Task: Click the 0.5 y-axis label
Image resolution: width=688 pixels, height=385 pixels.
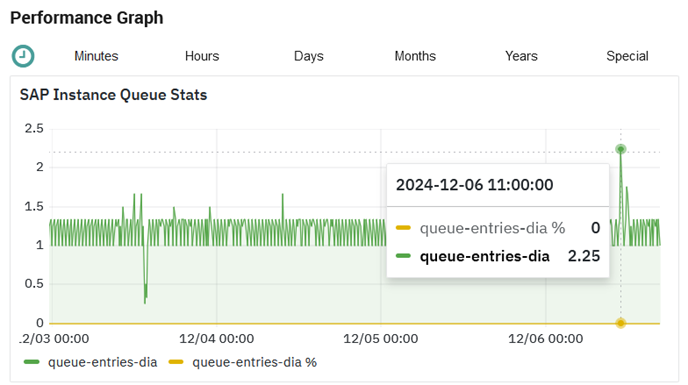Action: pyautogui.click(x=34, y=284)
